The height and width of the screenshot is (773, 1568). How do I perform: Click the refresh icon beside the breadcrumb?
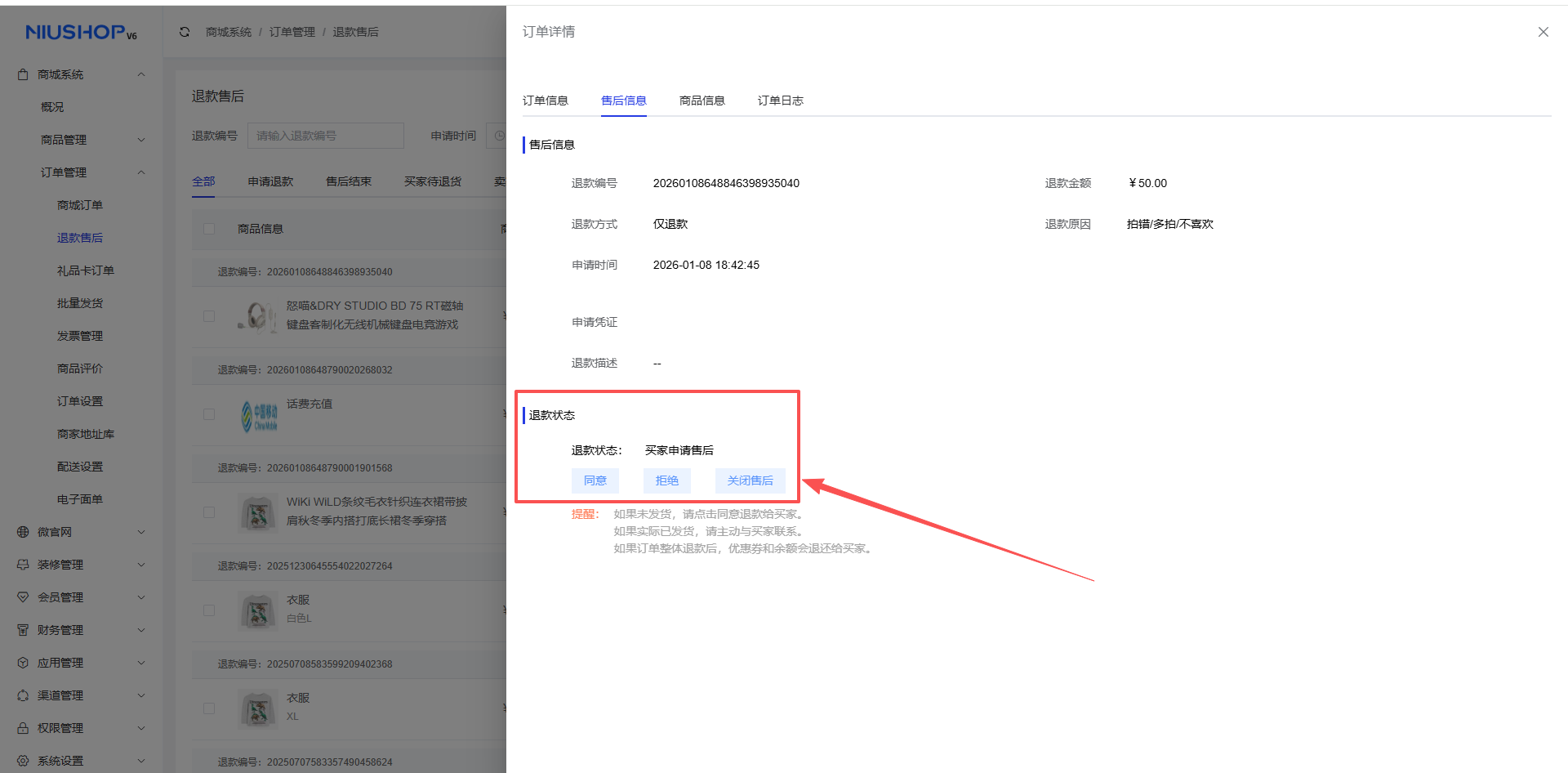point(185,32)
